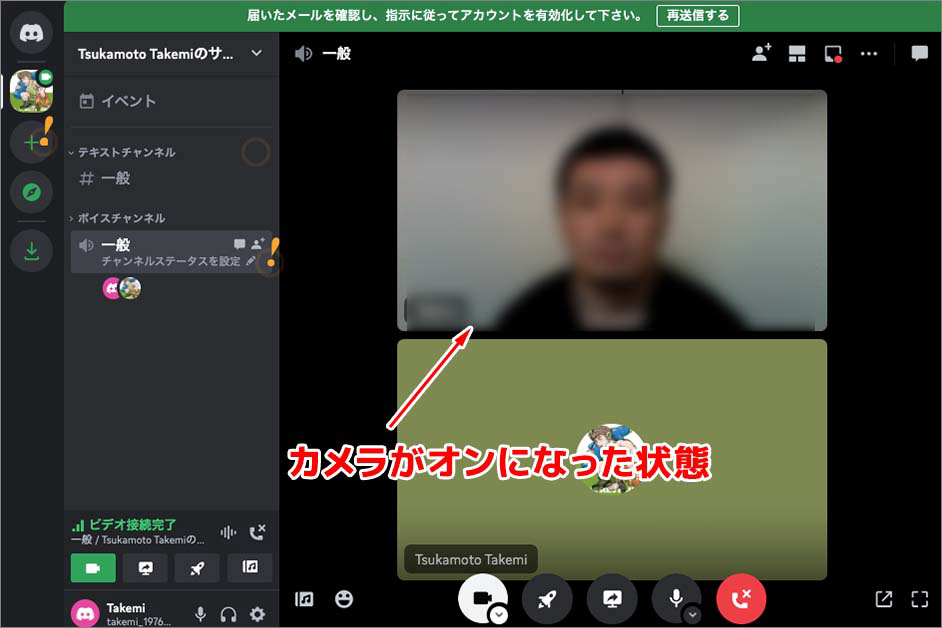Screen dimensions: 942x628
Task: Mute microphone in user panel
Action: [x=201, y=614]
